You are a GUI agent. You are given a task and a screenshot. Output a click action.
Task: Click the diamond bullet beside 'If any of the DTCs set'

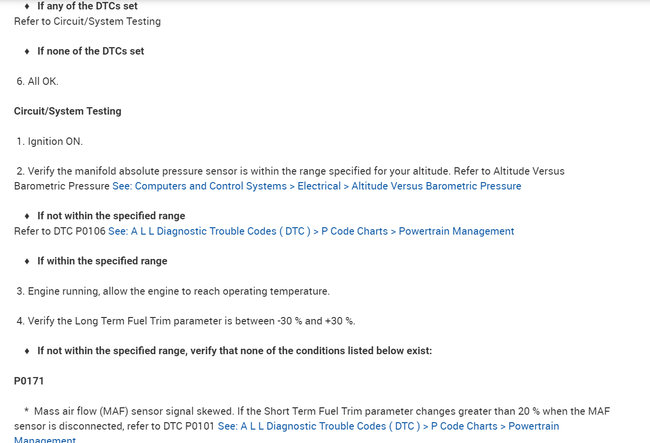pos(27,6)
